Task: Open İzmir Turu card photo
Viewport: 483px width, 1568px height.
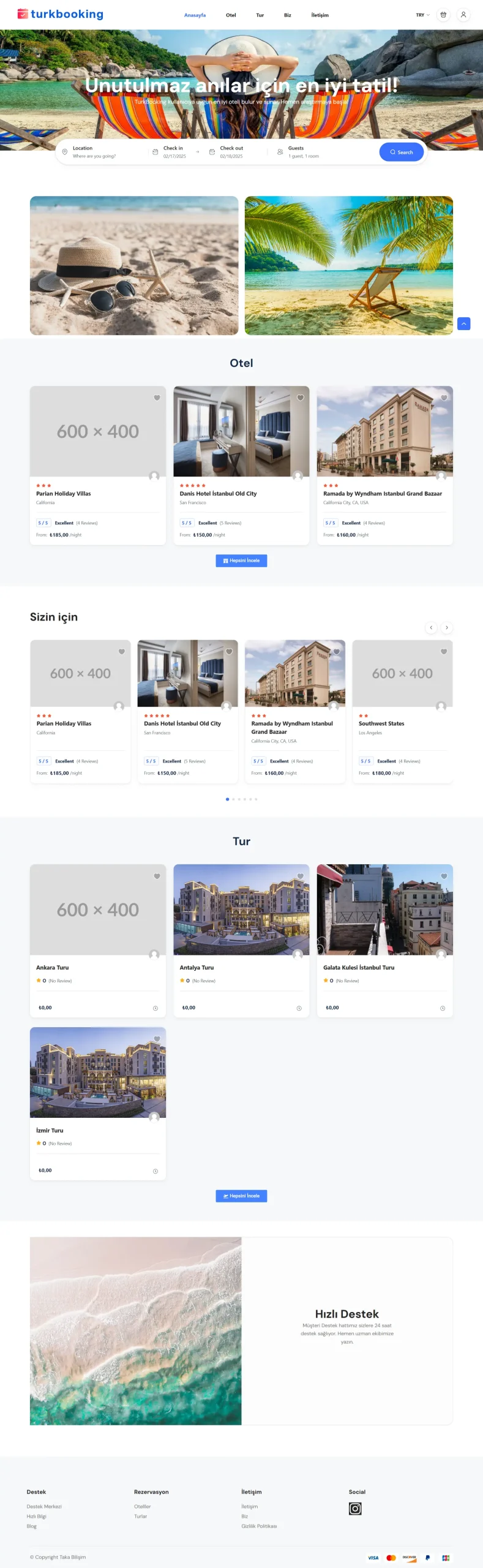Action: (x=98, y=1072)
